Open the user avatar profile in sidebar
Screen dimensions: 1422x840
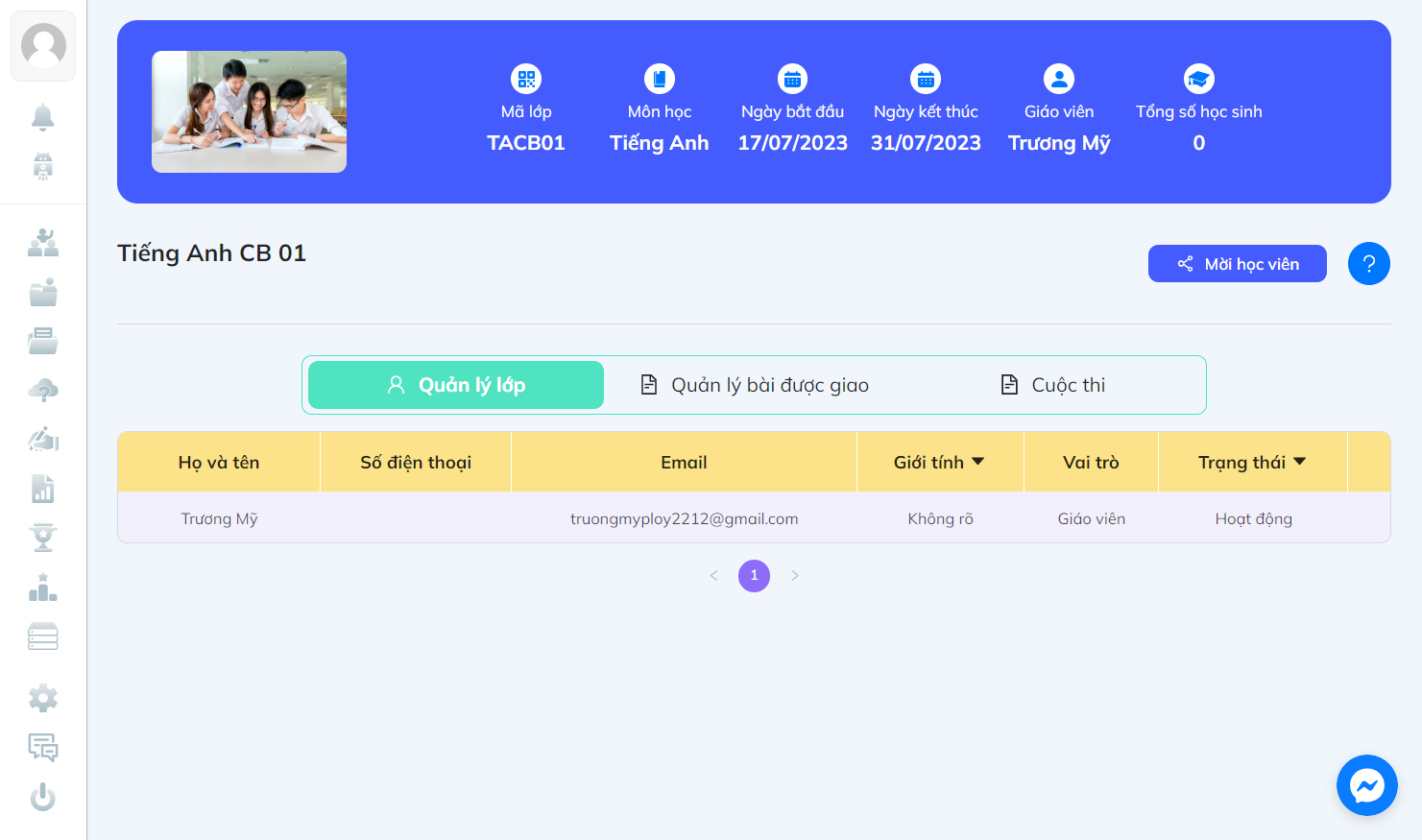43,45
